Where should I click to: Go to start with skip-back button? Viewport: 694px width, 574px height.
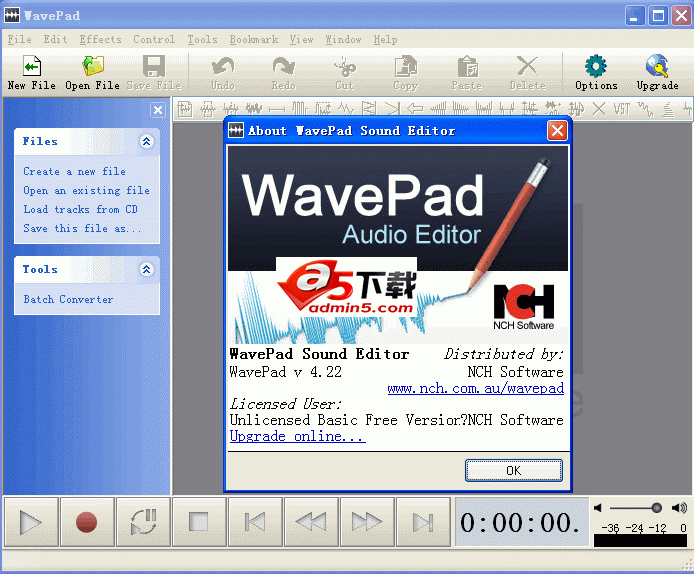coord(255,522)
